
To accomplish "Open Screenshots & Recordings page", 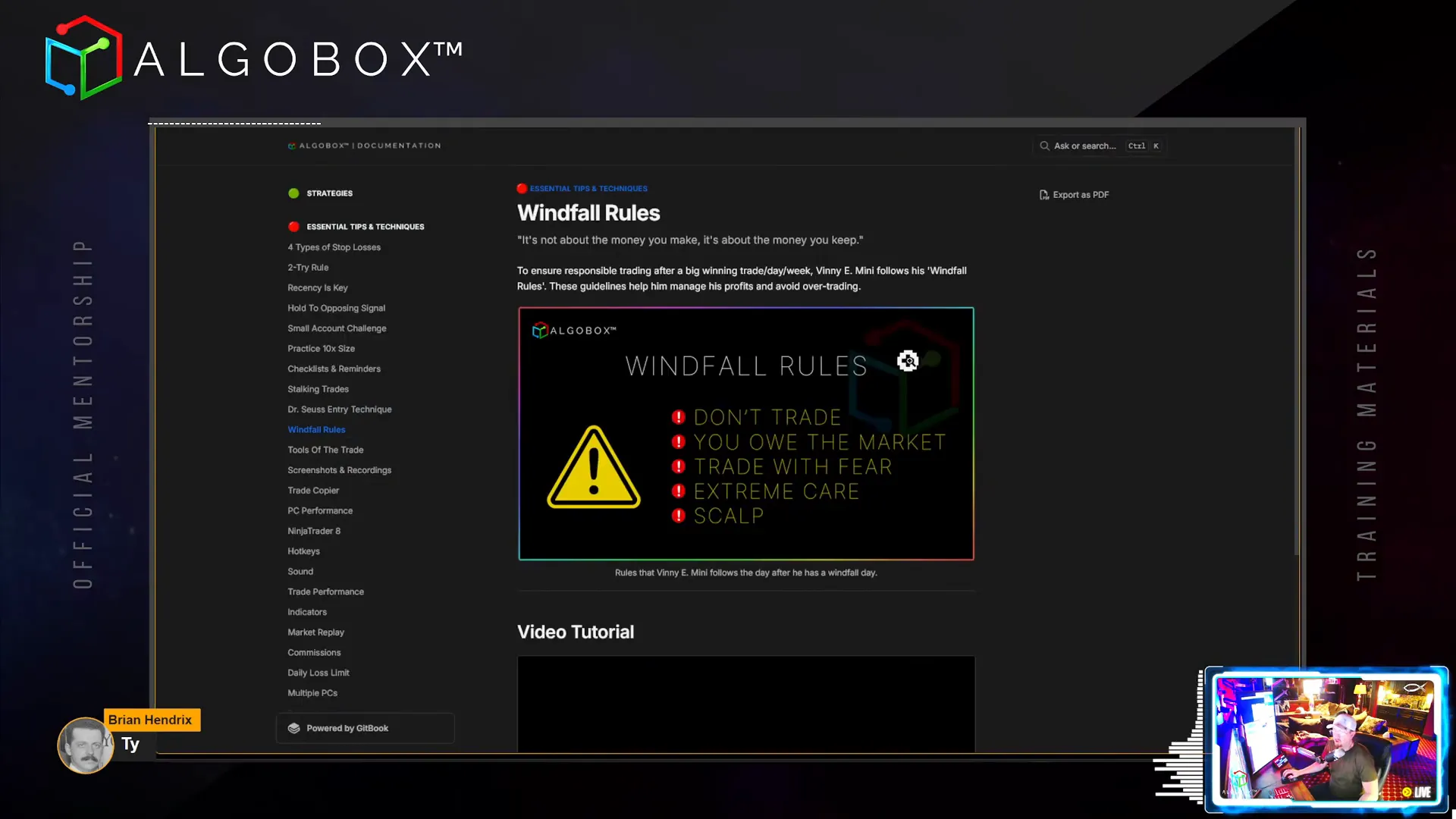I will pos(339,470).
